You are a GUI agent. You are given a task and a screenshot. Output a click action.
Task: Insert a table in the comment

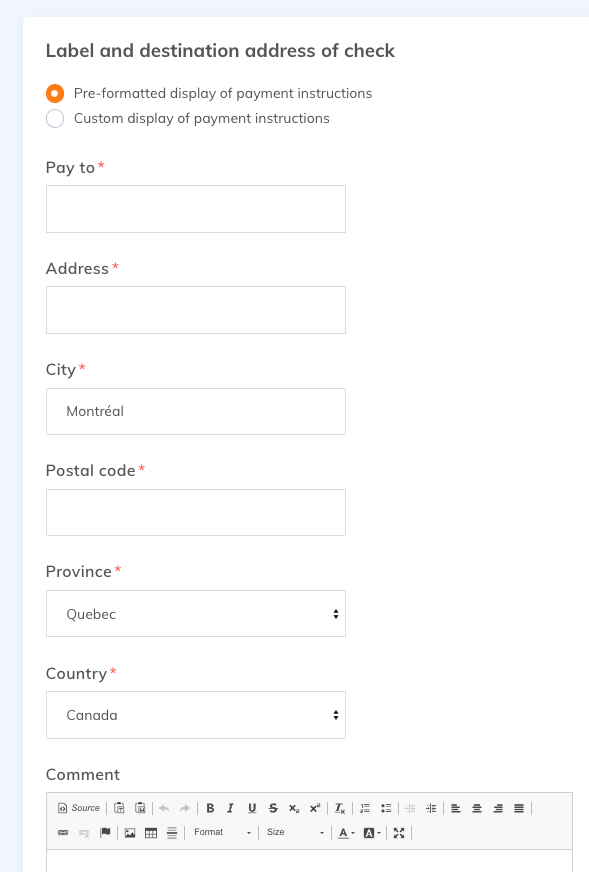(x=151, y=833)
